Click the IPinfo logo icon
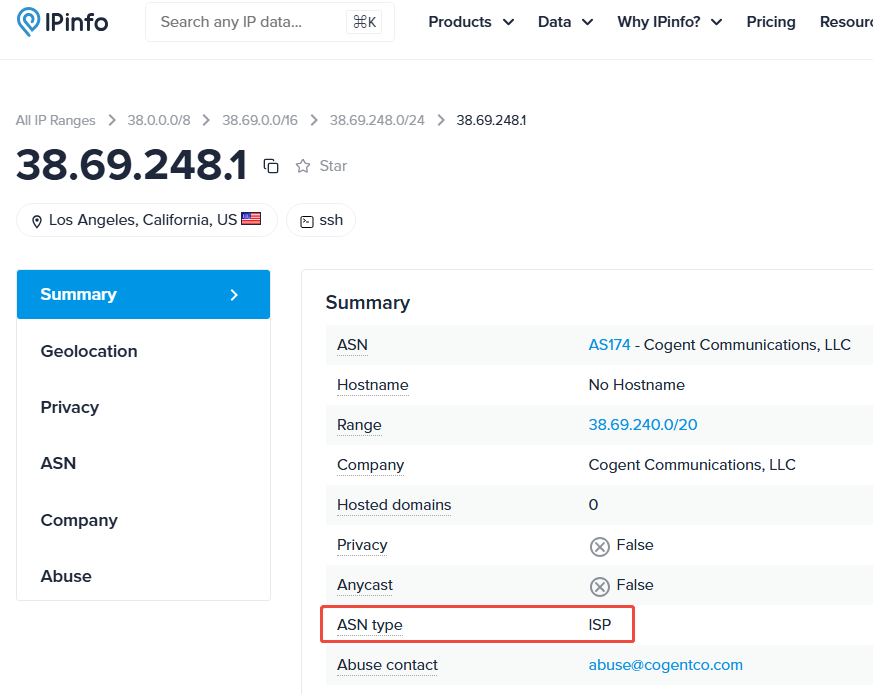The image size is (873, 694). click(x=30, y=22)
